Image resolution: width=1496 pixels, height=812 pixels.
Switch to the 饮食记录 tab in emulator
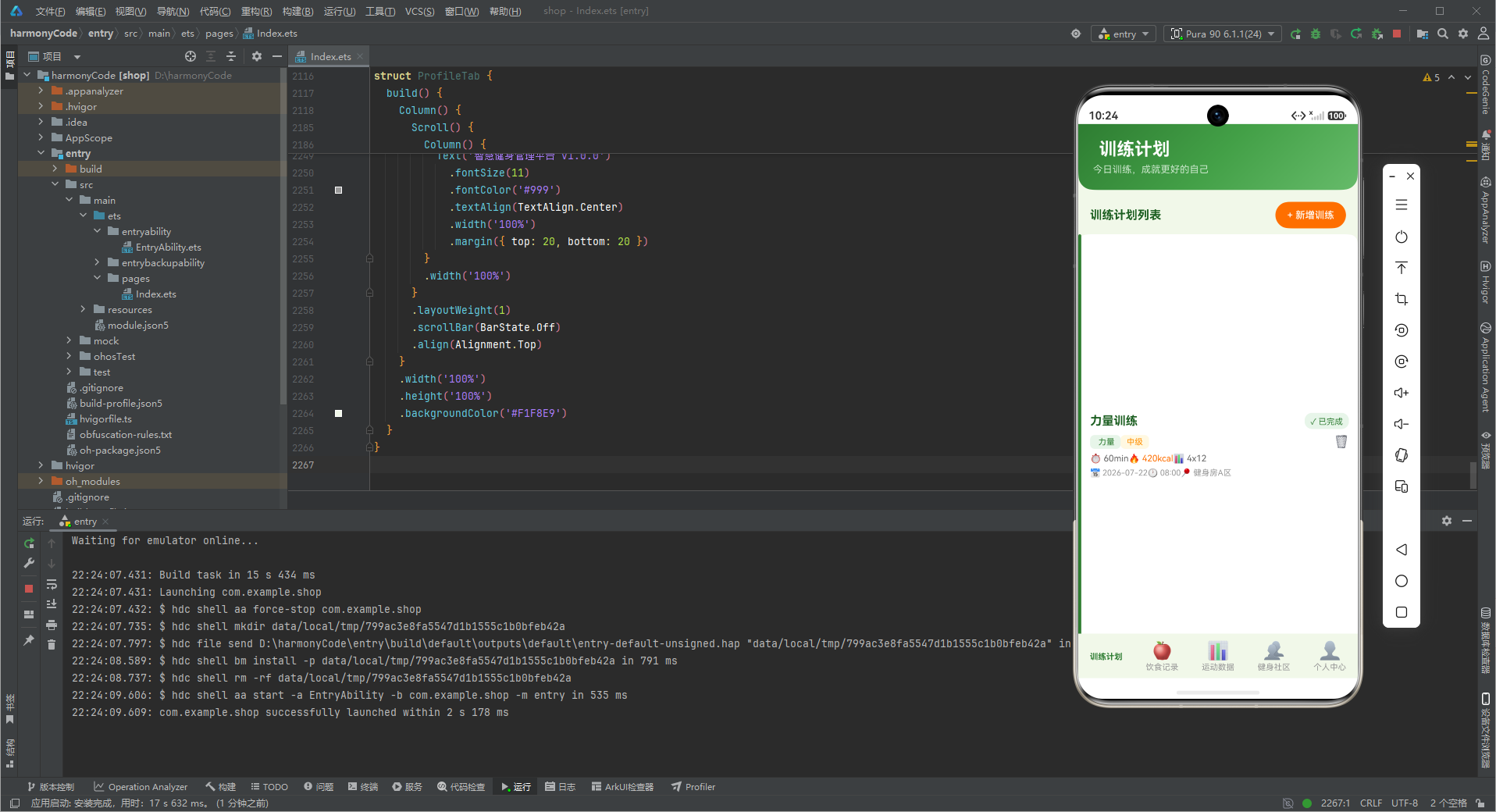[1162, 656]
